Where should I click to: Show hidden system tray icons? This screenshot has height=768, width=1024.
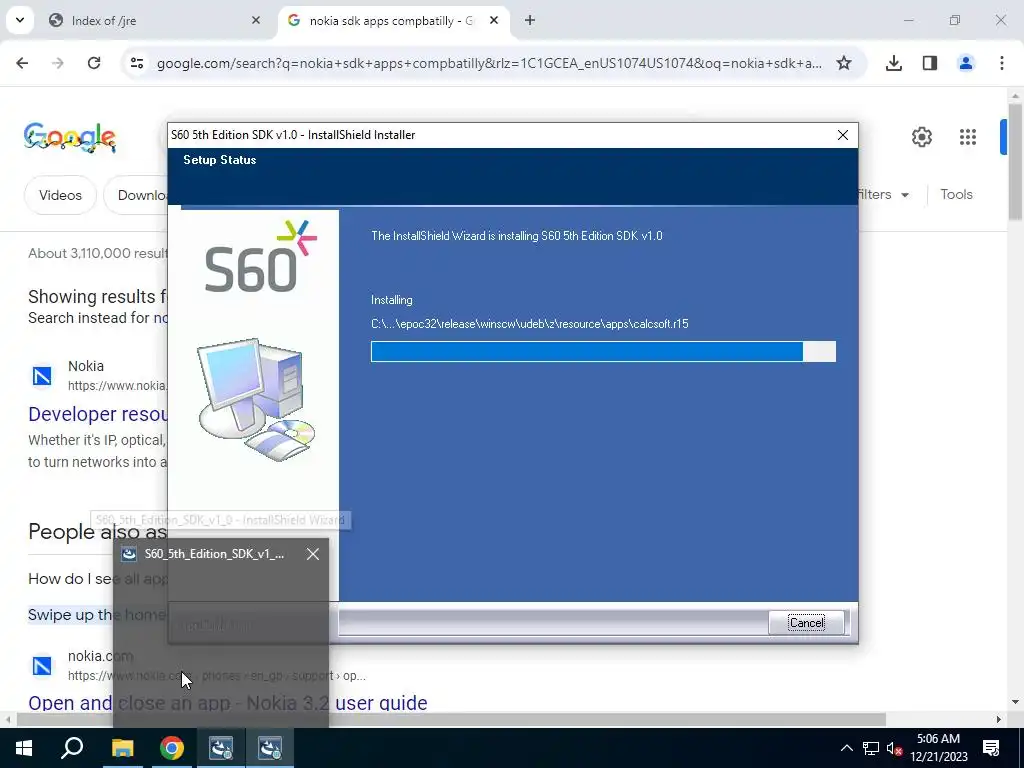[x=846, y=748]
